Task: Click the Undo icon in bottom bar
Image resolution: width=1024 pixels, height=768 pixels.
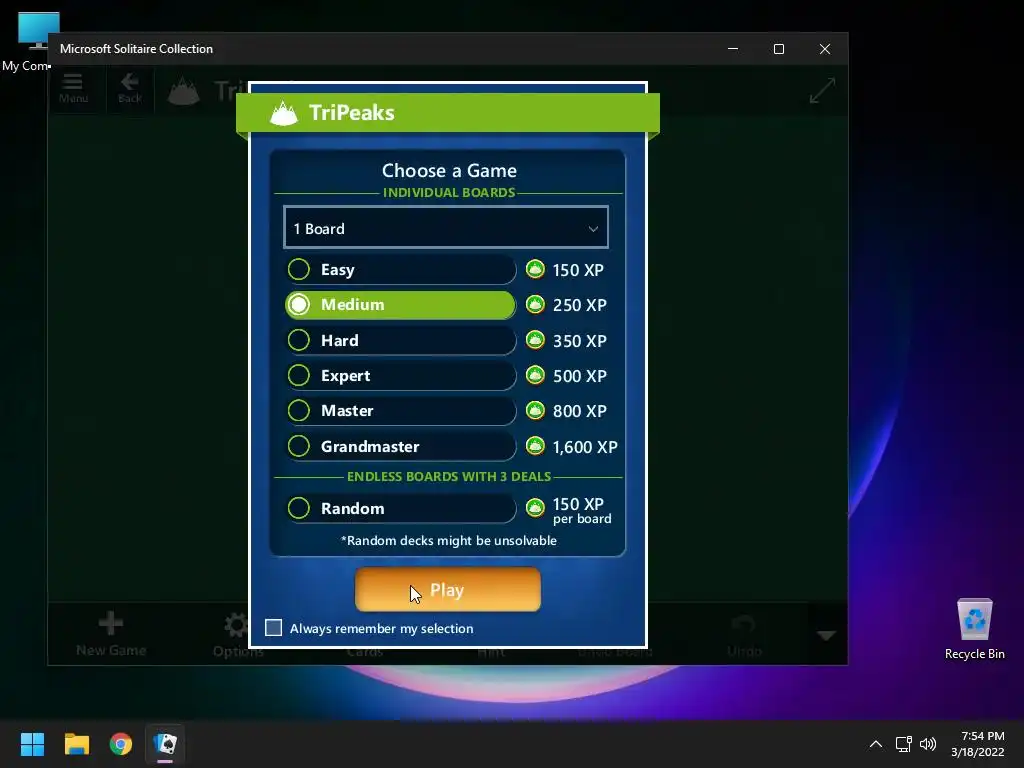Action: point(744,626)
